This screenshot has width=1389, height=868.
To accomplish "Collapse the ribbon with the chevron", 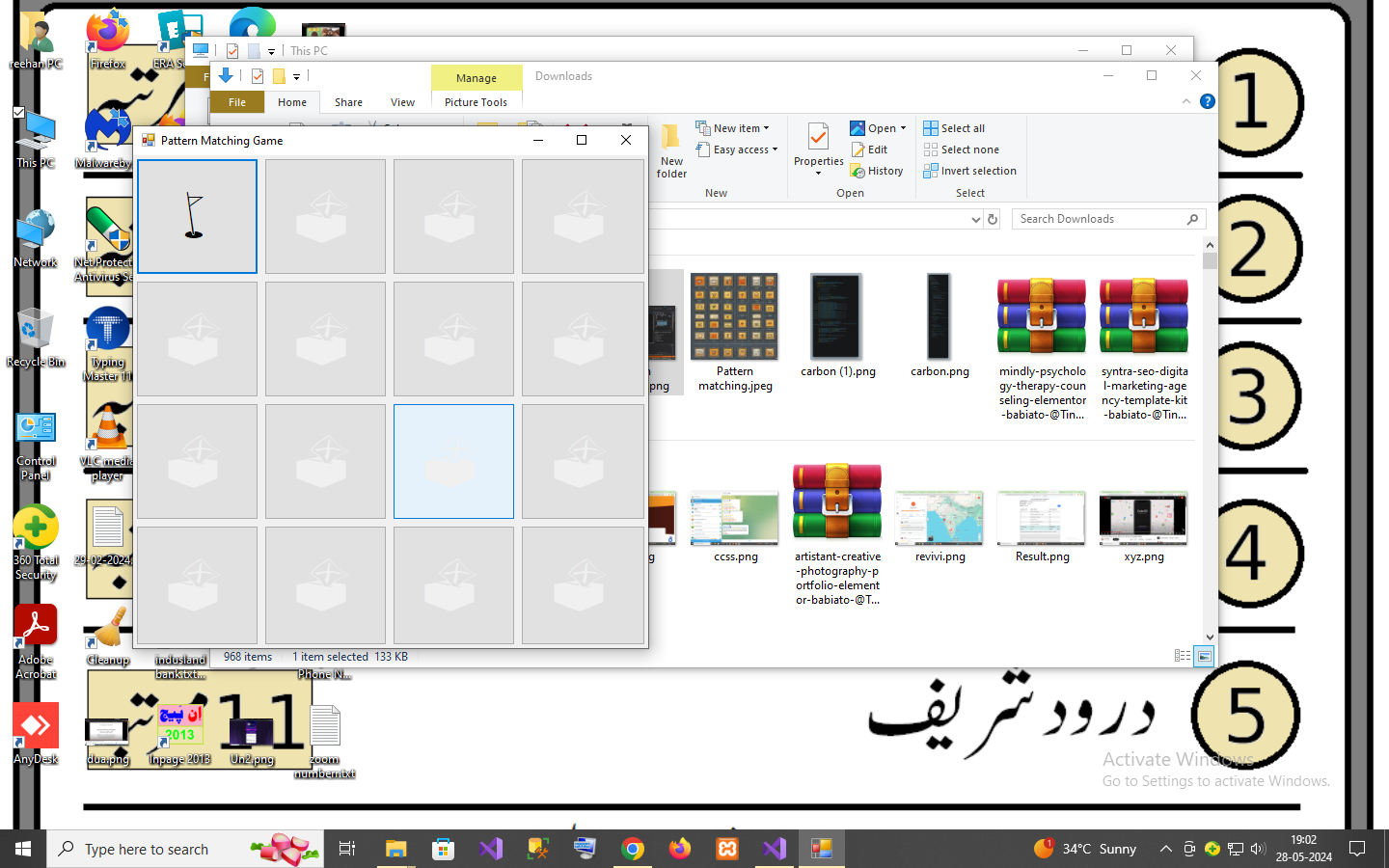I will click(x=1185, y=101).
